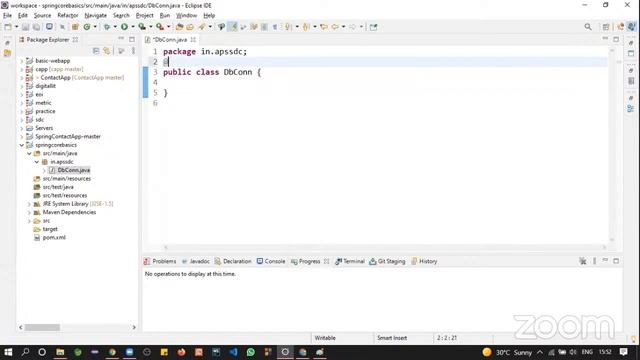Open the Project menu
The image size is (640, 360).
click(x=144, y=16)
